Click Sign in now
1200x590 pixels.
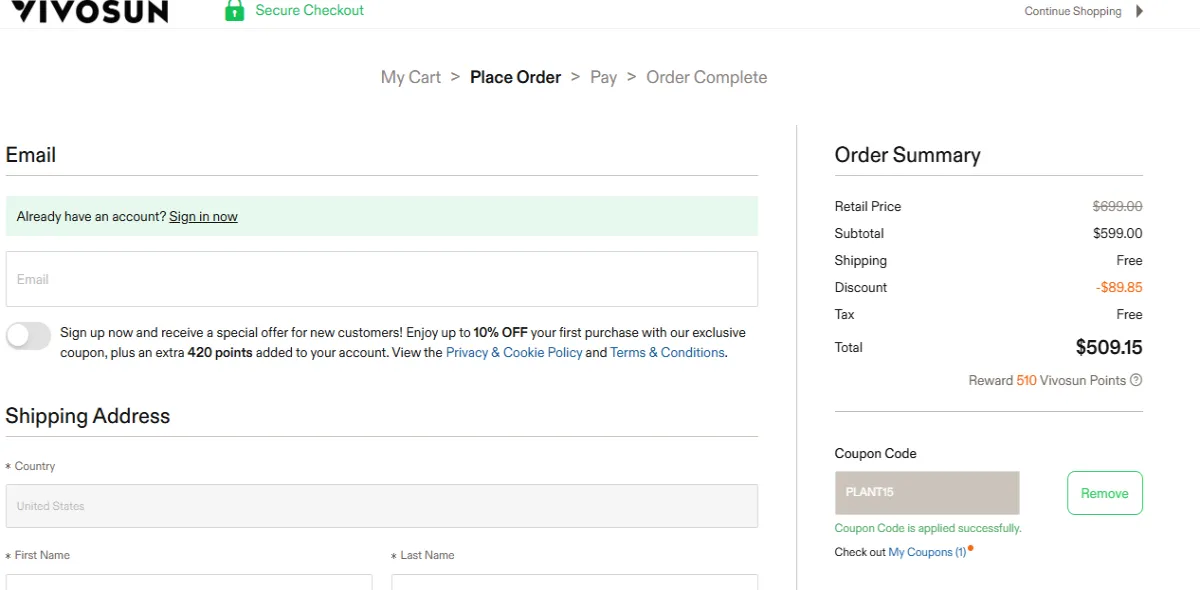pyautogui.click(x=203, y=216)
